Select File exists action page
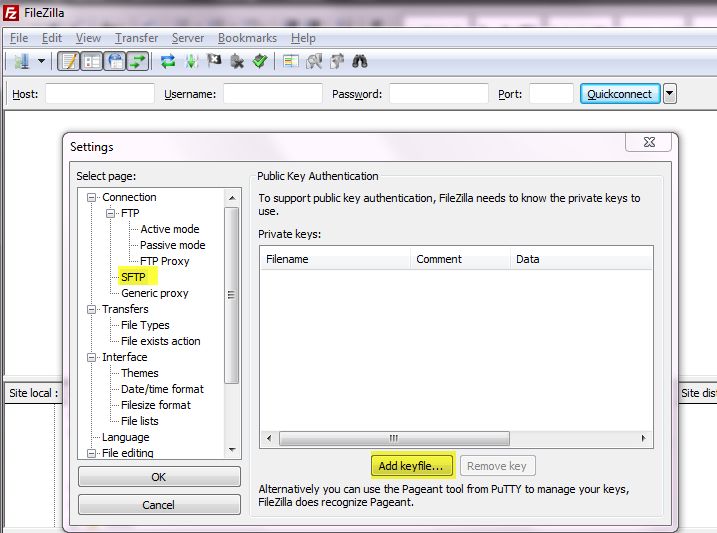 point(161,341)
